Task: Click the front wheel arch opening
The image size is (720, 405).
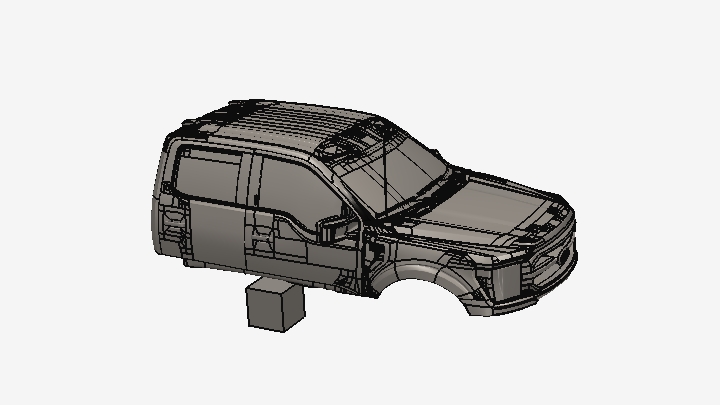Action: coord(420,288)
